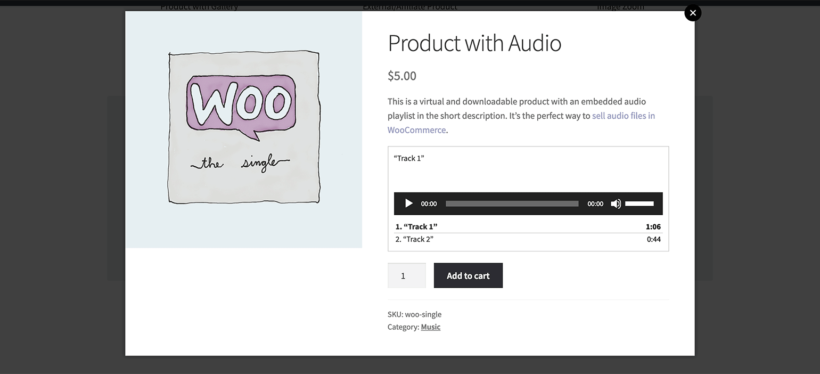This screenshot has width=820, height=374.
Task: Select "Track 2" in the playlist
Action: coord(414,239)
